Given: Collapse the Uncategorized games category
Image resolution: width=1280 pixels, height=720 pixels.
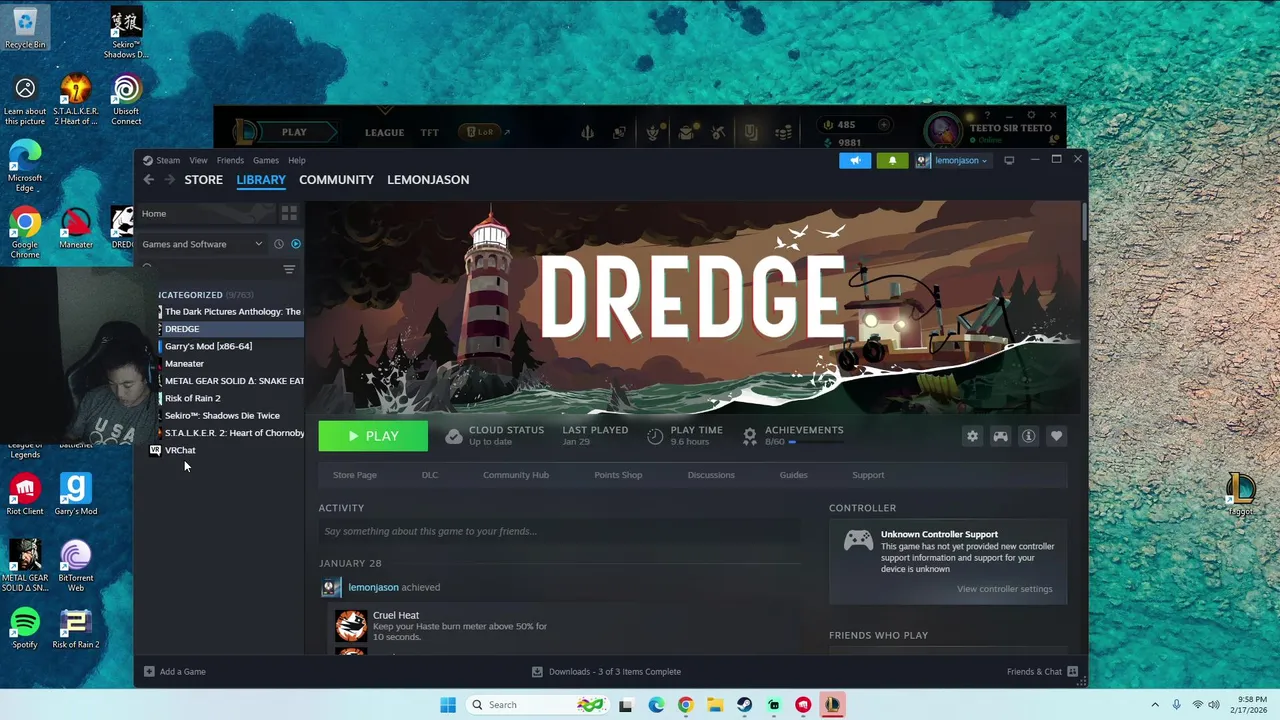Looking at the screenshot, I should (205, 295).
